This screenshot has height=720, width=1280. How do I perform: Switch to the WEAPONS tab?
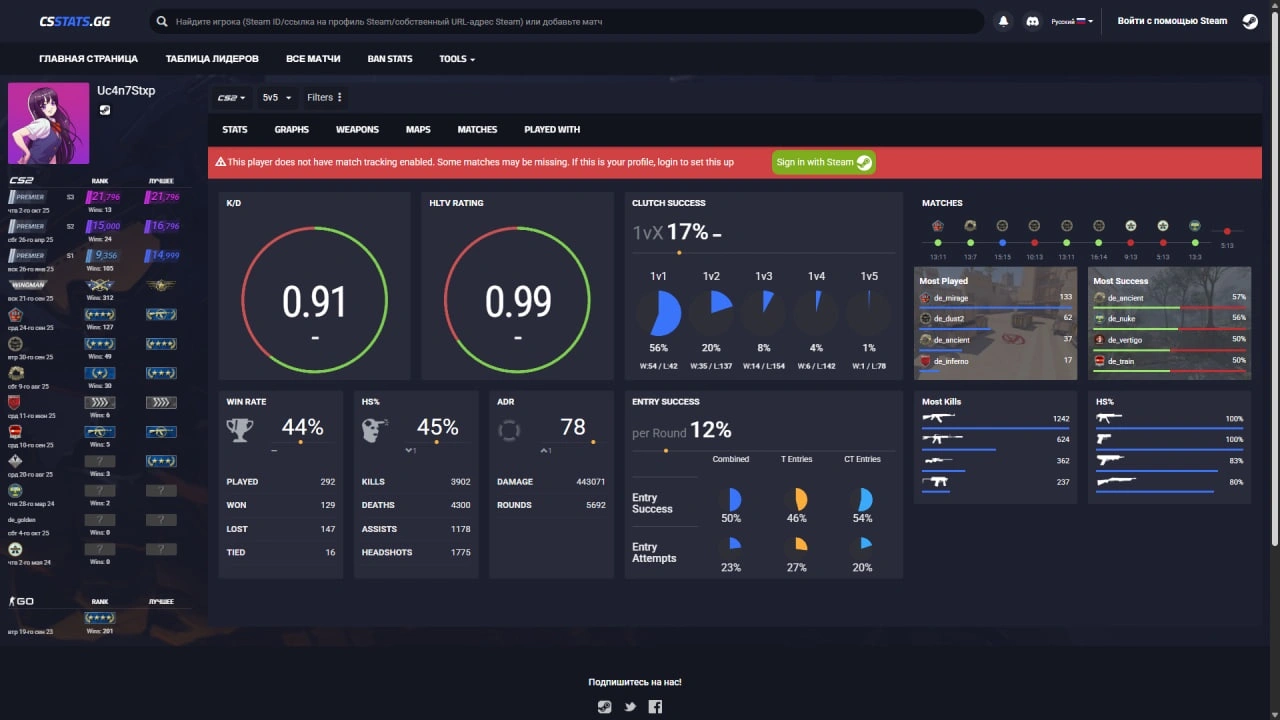click(x=357, y=129)
